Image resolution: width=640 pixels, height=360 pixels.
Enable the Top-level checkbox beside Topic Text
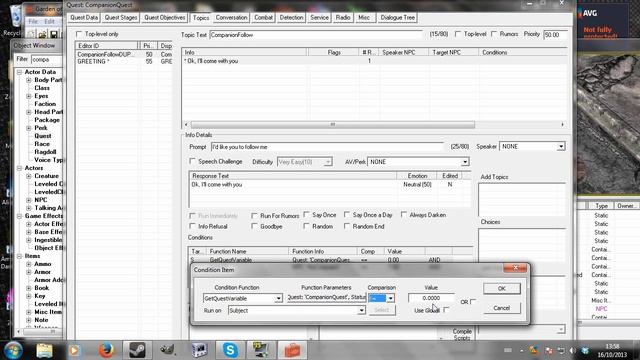(458, 34)
